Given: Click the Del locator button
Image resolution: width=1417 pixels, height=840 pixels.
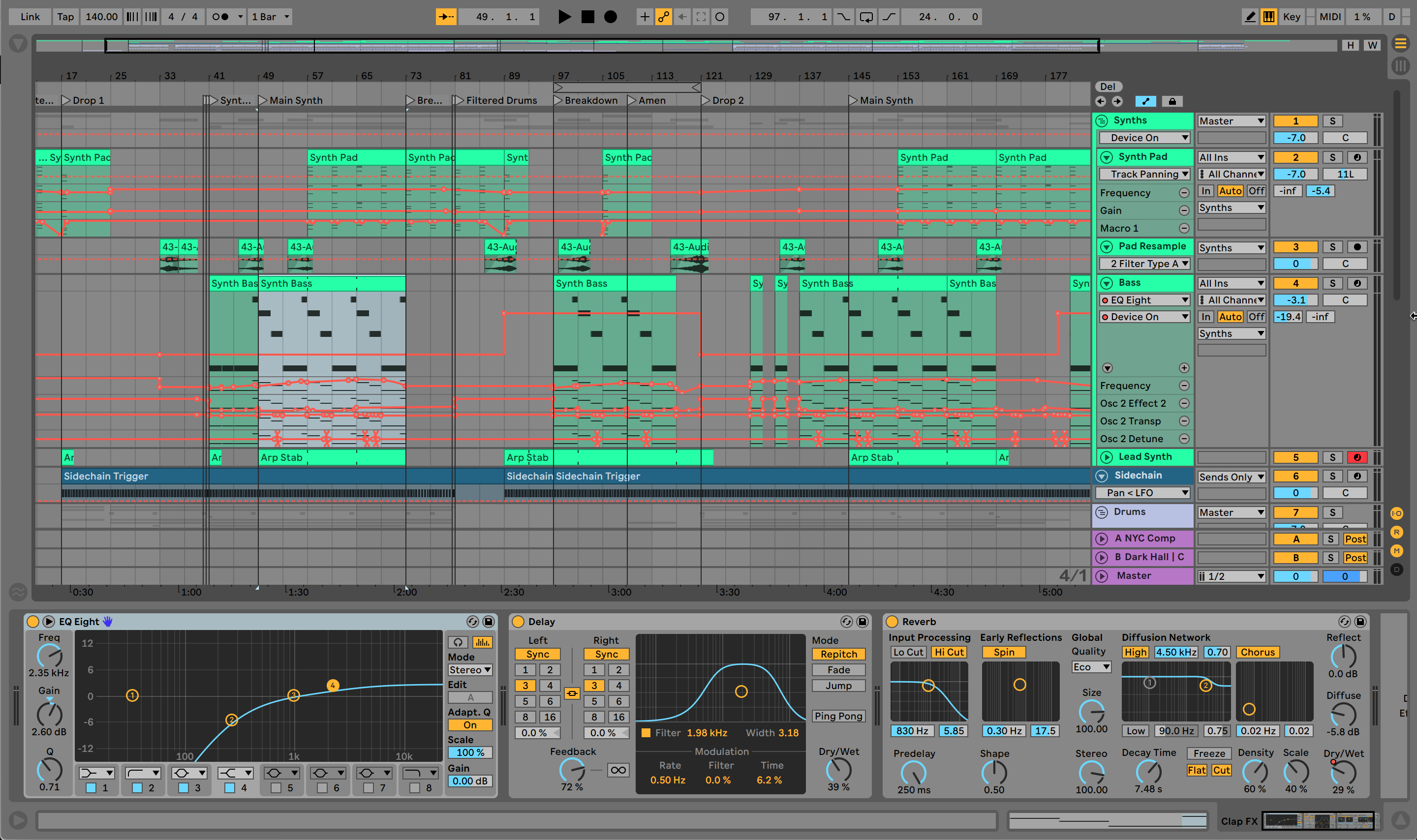Looking at the screenshot, I should 1108,87.
